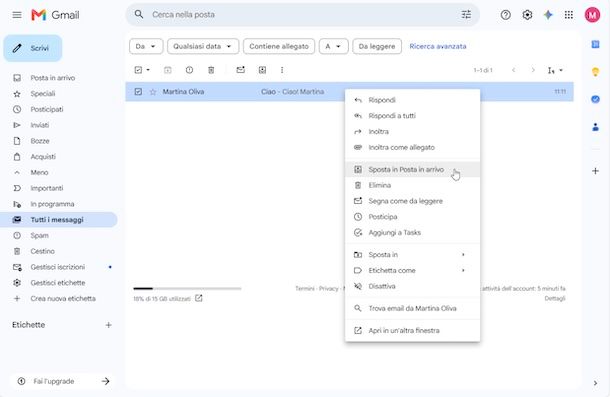Open Google Keep in side panel
Viewport: 610px width, 397px height.
pos(595,72)
